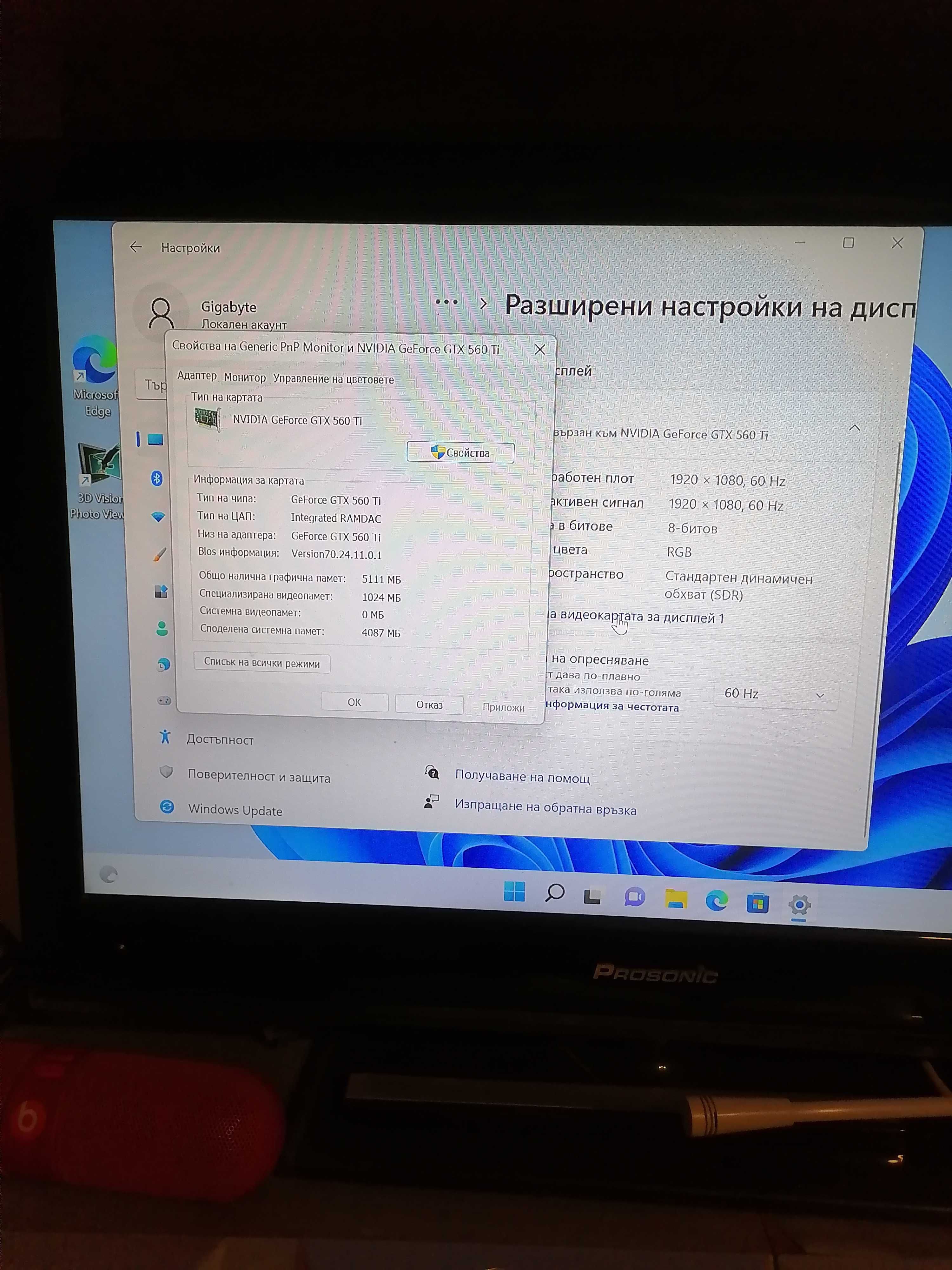Select the Apps icon in Settings sidebar
This screenshot has width=952, height=1270.
coord(161,592)
